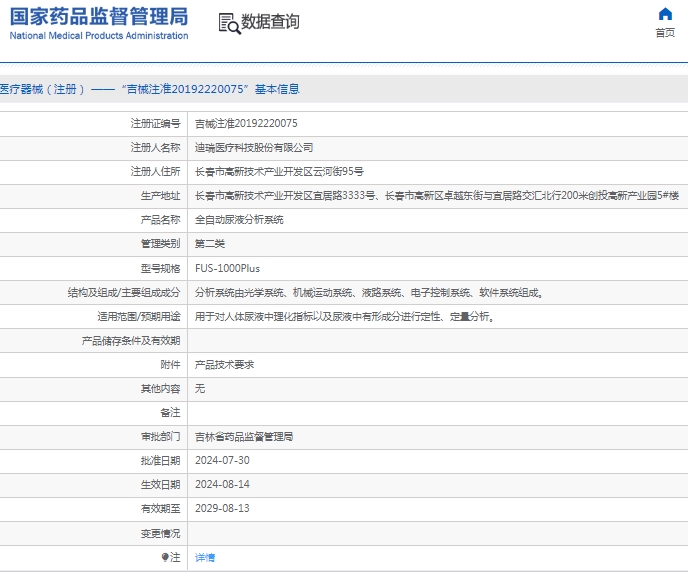Click the National Medical Products Administration text
Image resolution: width=688 pixels, height=575 pixels.
99,36
